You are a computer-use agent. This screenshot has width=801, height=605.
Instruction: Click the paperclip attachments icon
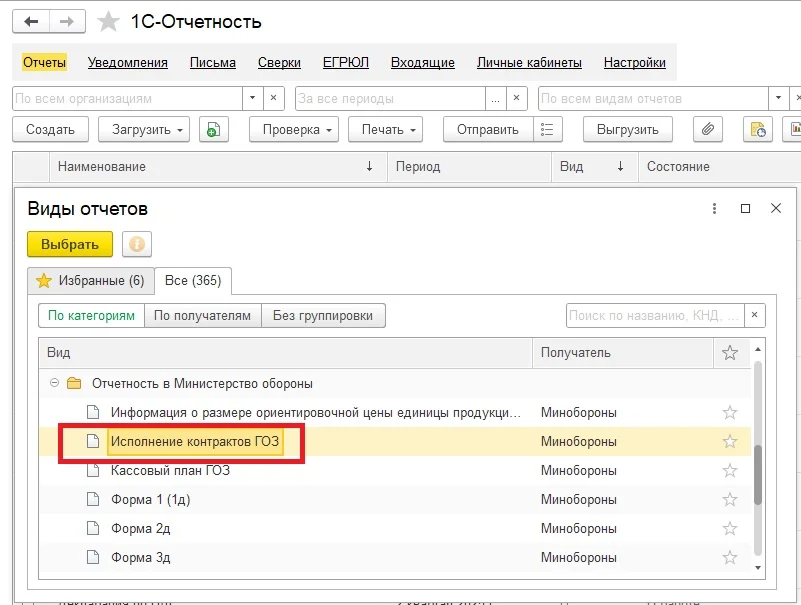click(x=708, y=130)
